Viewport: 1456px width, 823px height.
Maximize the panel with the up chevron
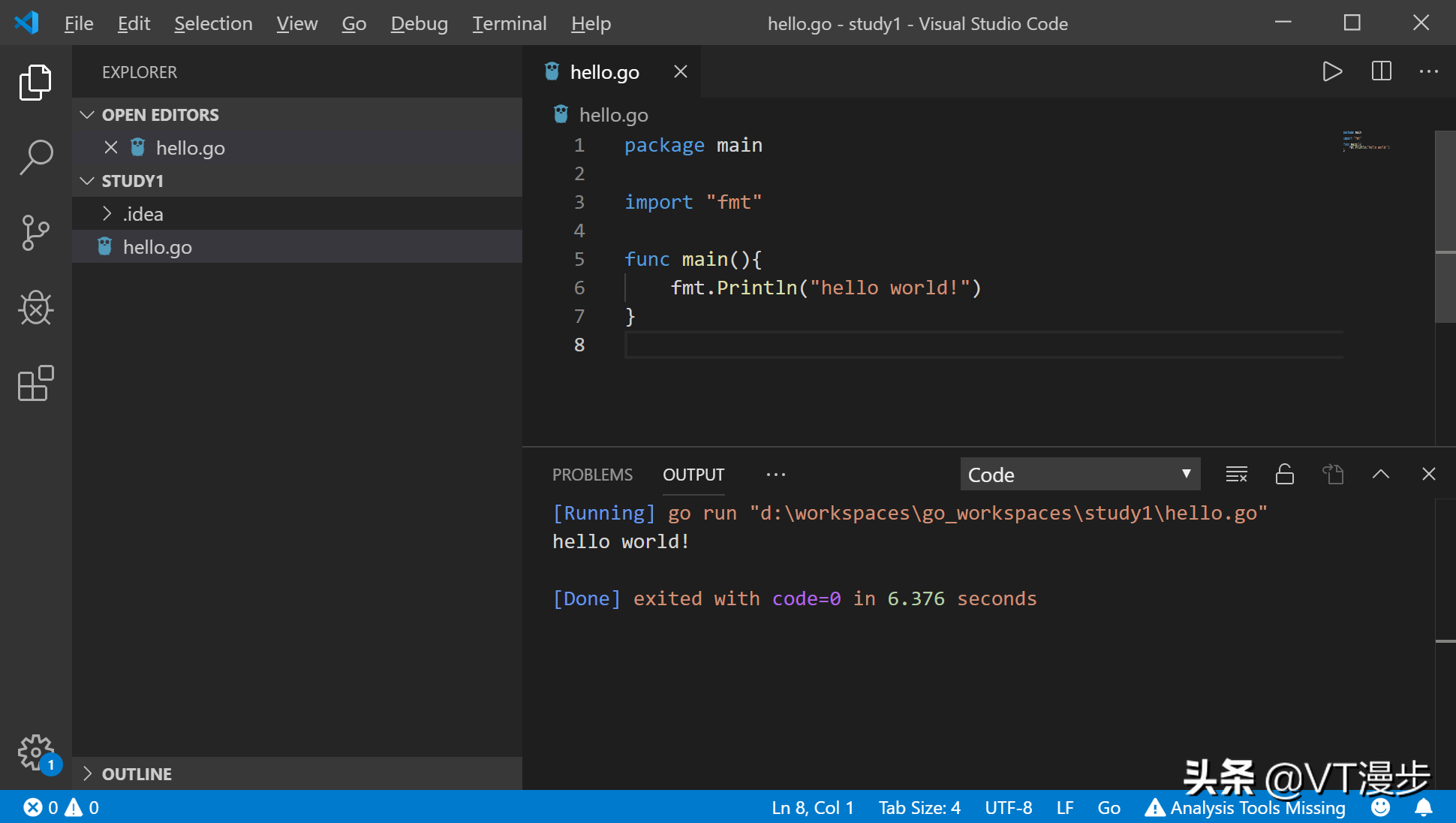pos(1381,475)
